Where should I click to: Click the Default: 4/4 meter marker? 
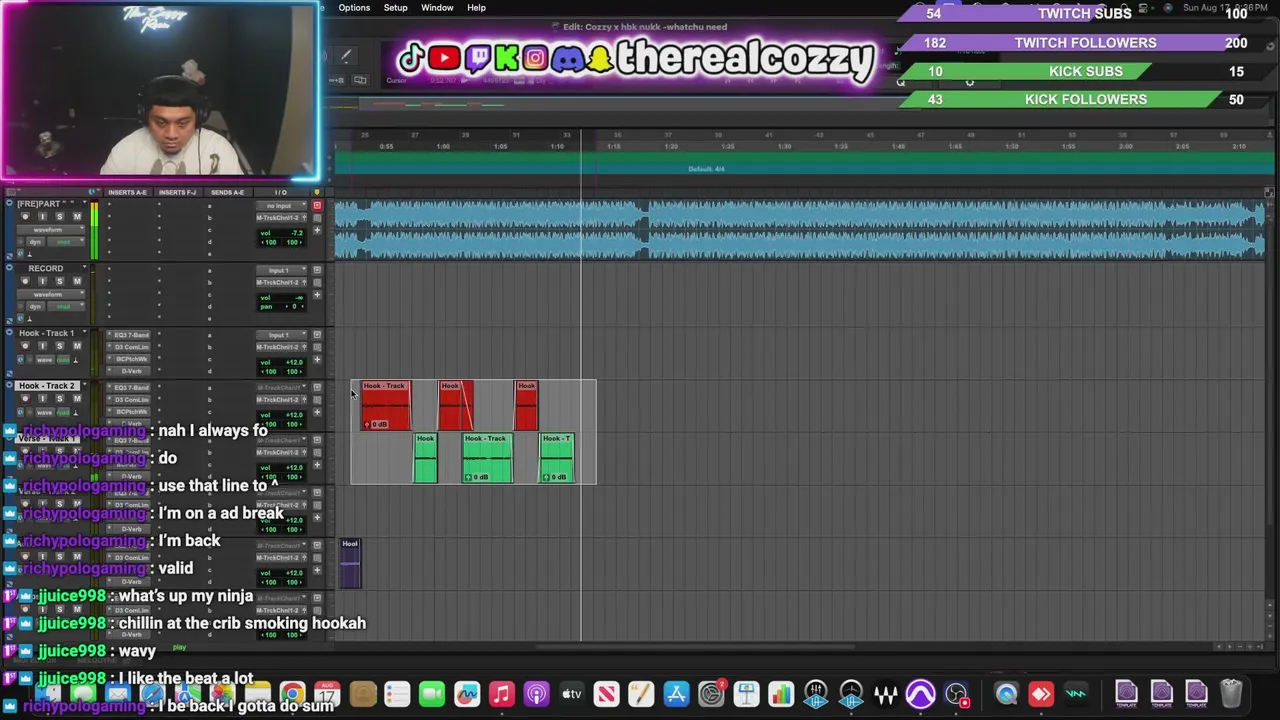(x=706, y=169)
